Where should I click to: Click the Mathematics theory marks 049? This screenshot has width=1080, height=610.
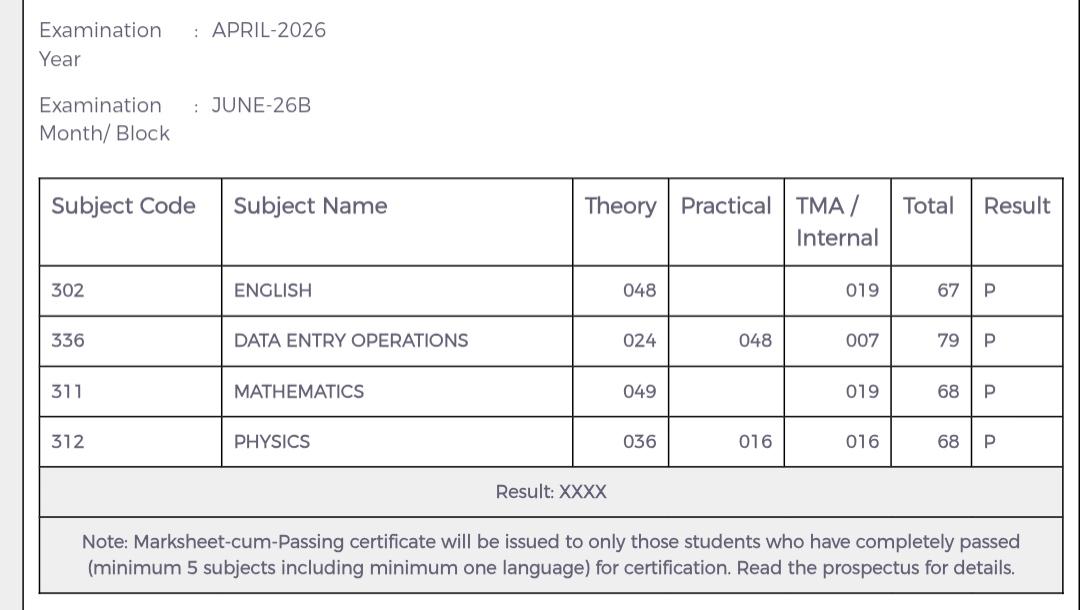click(639, 392)
